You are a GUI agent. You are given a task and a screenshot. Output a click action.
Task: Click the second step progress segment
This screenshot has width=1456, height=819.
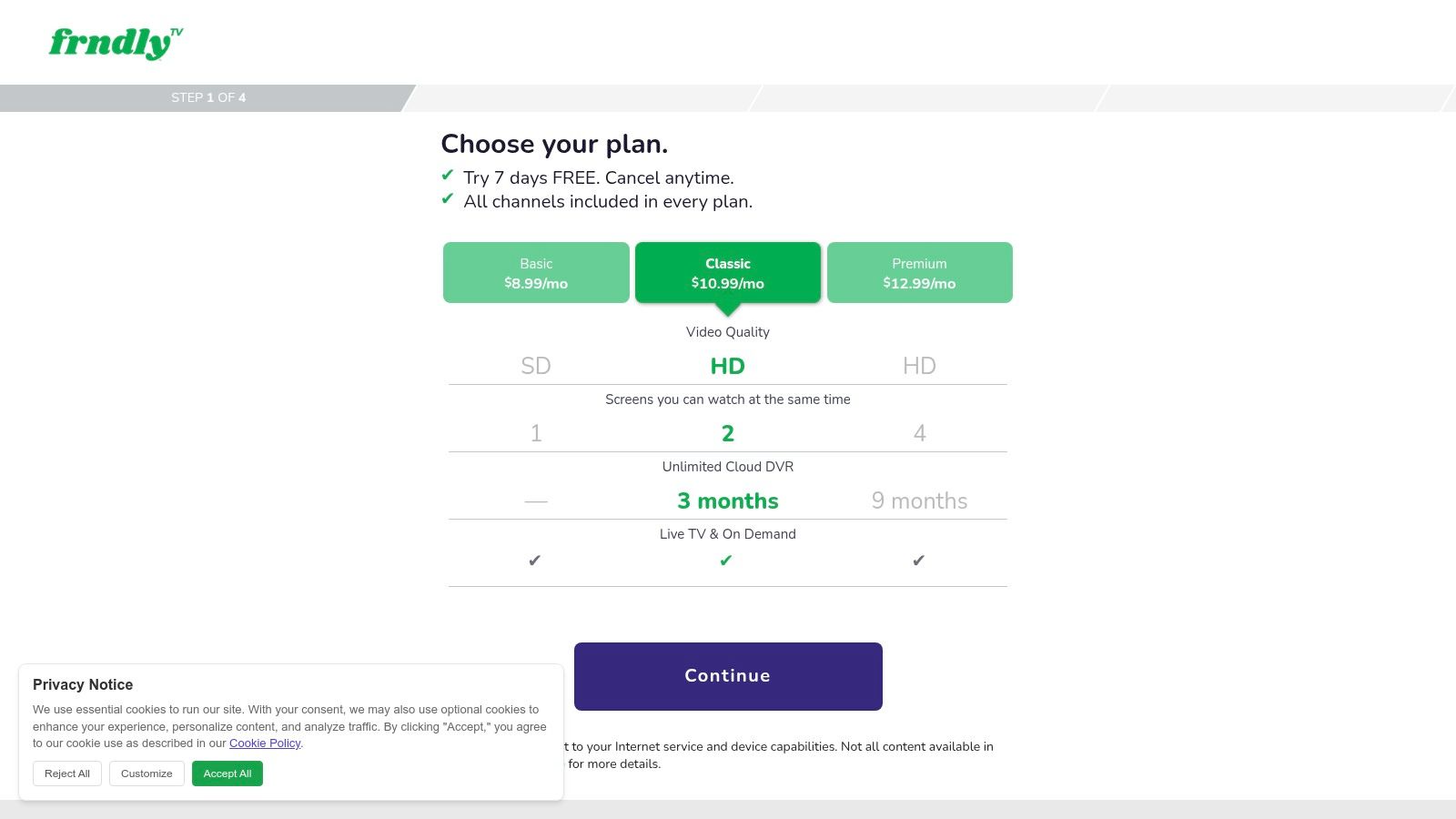point(582,97)
